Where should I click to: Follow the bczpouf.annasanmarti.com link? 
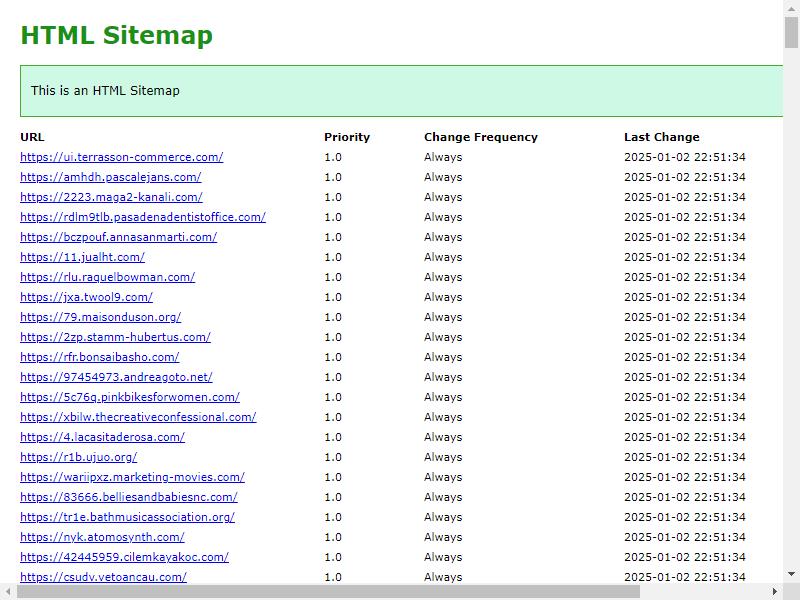click(x=118, y=237)
